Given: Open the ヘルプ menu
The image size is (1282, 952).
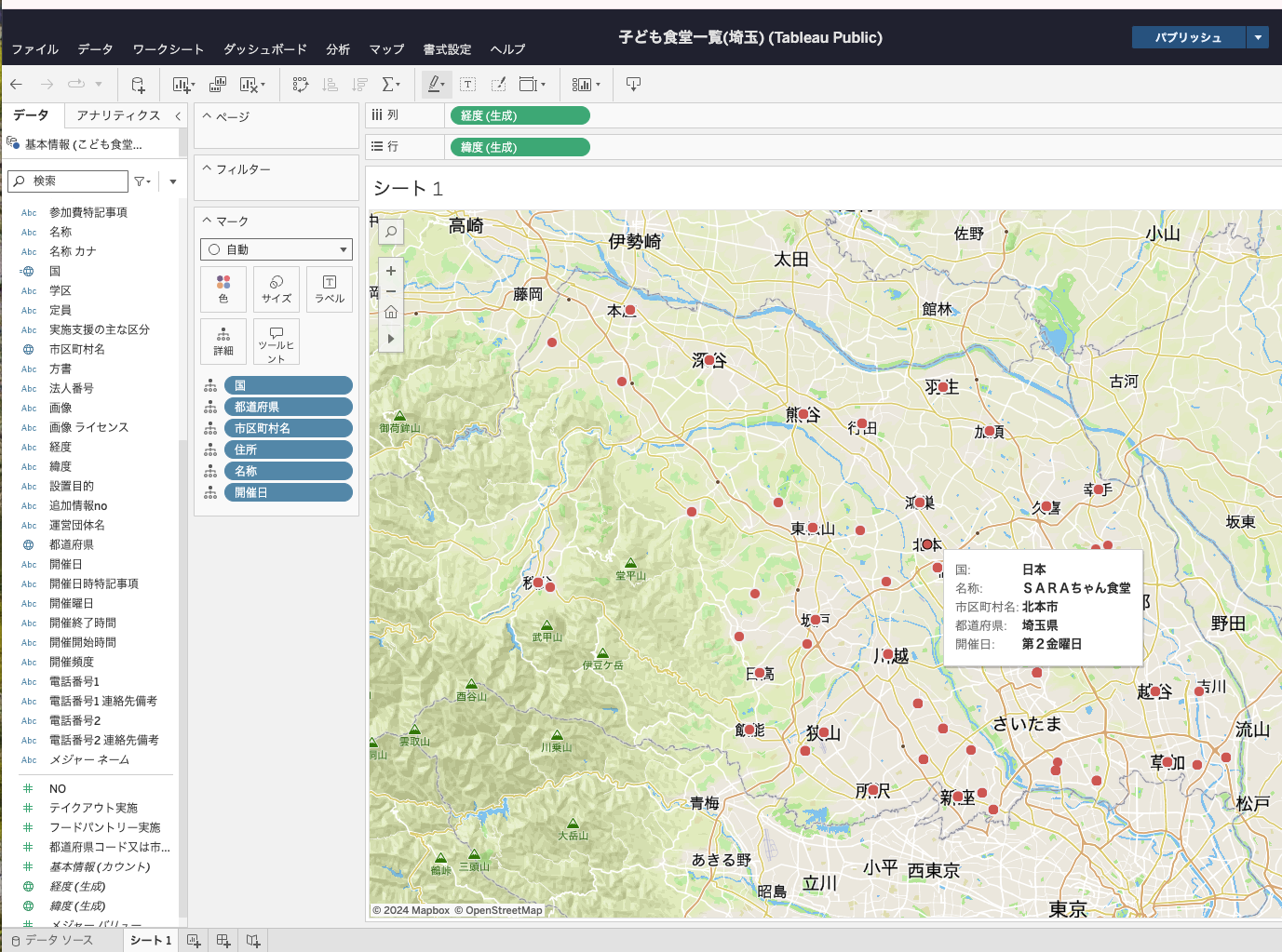Looking at the screenshot, I should [x=507, y=49].
